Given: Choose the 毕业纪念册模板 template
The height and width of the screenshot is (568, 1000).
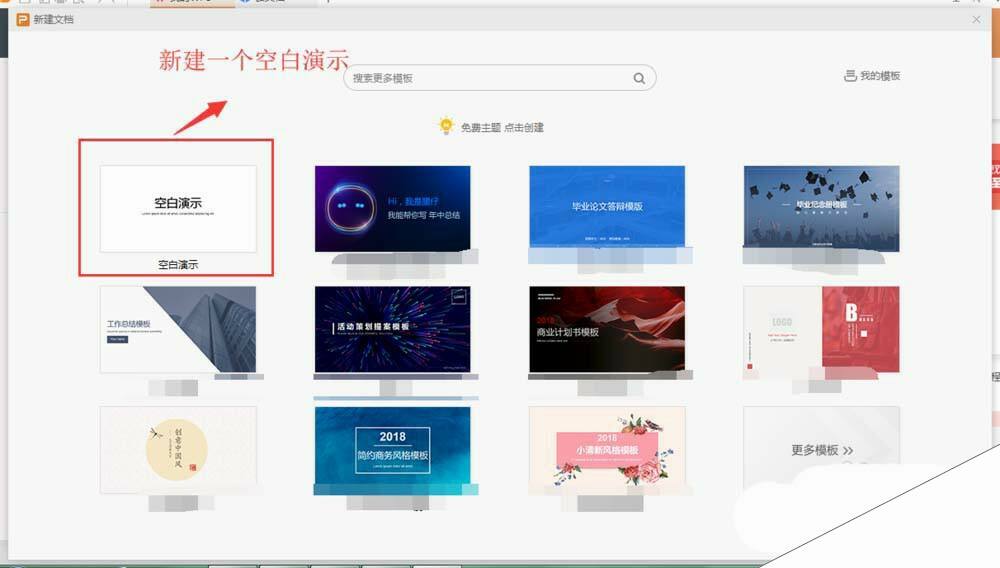Looking at the screenshot, I should [821, 208].
